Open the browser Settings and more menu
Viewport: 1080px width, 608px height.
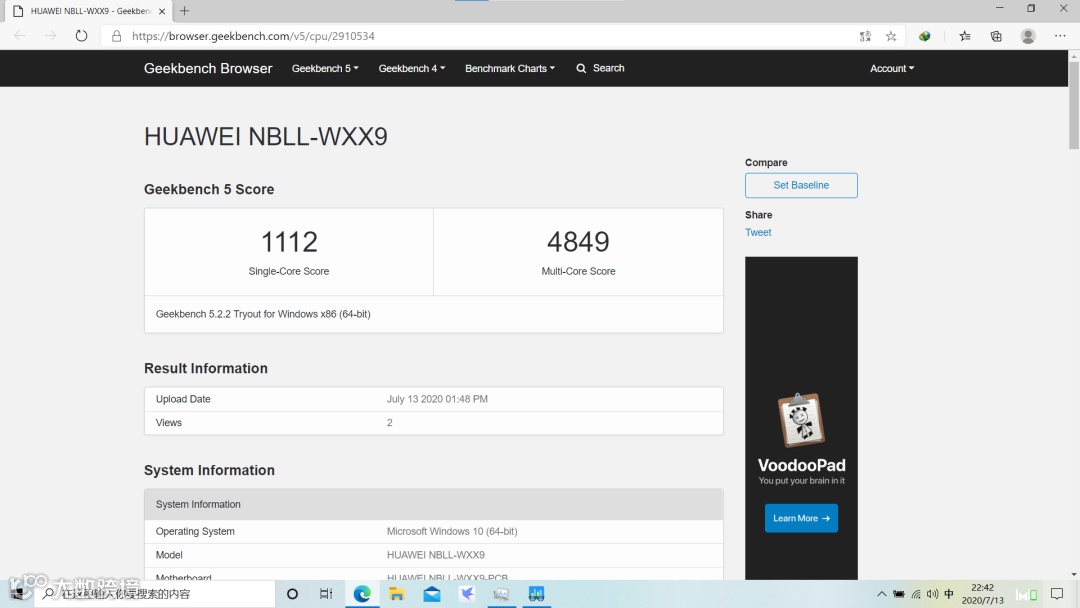(1060, 36)
